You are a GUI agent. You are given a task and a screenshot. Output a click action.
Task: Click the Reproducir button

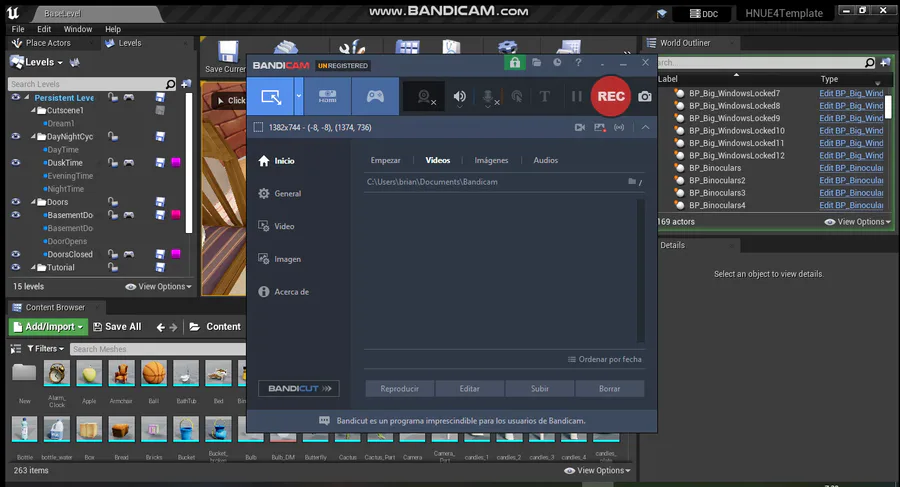click(400, 389)
